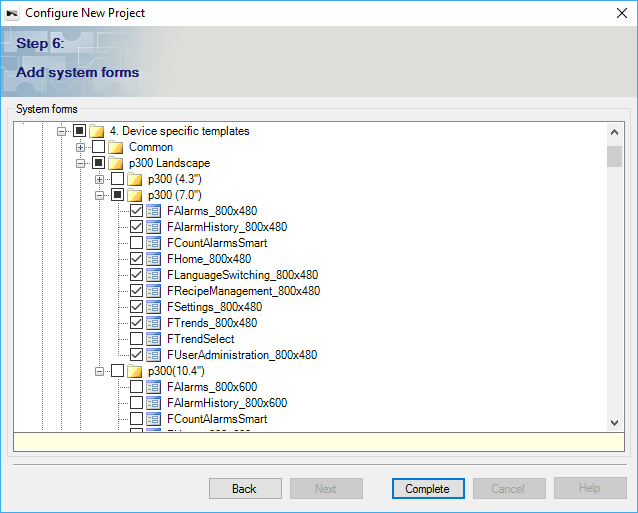Toggle the p300 (4.3") folder checkbox
Viewport: 638px width, 513px height.
pos(118,179)
